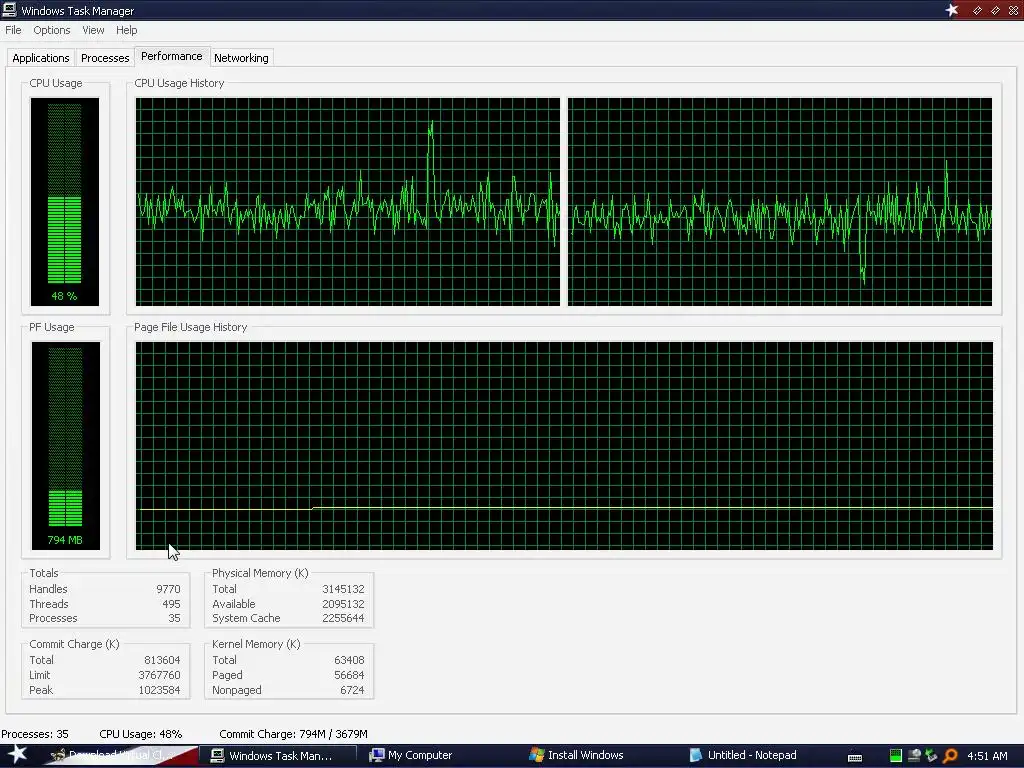Click the My Computer icon on taskbar
Image resolution: width=1024 pixels, height=768 pixels.
[x=376, y=756]
